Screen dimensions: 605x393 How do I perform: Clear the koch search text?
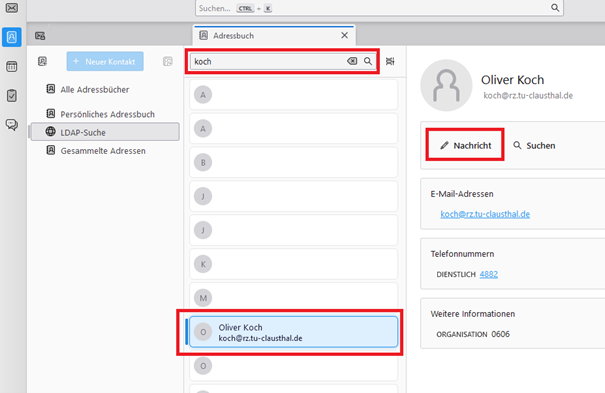[352, 61]
